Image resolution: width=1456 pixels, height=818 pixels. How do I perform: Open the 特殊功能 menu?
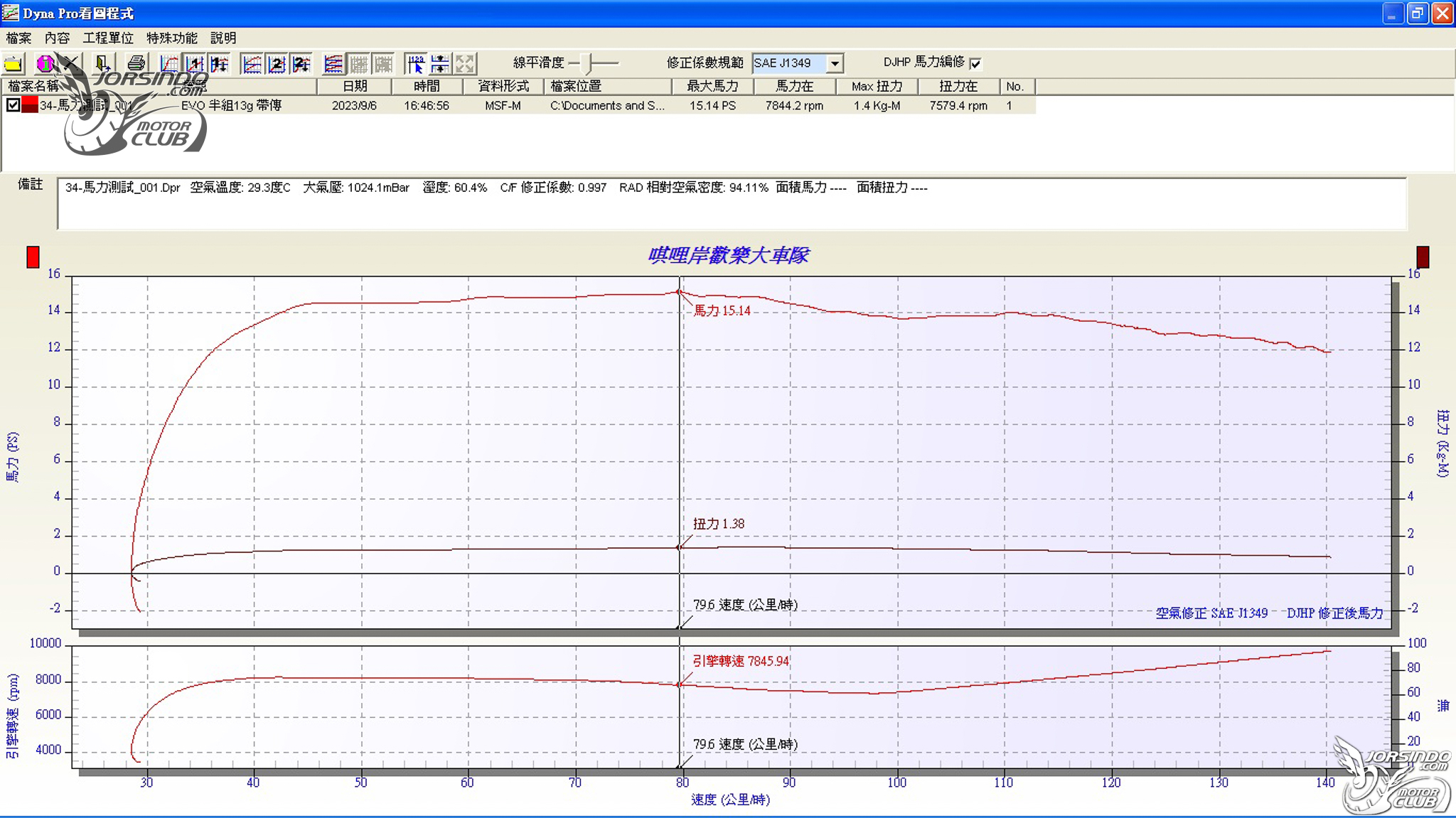click(172, 38)
